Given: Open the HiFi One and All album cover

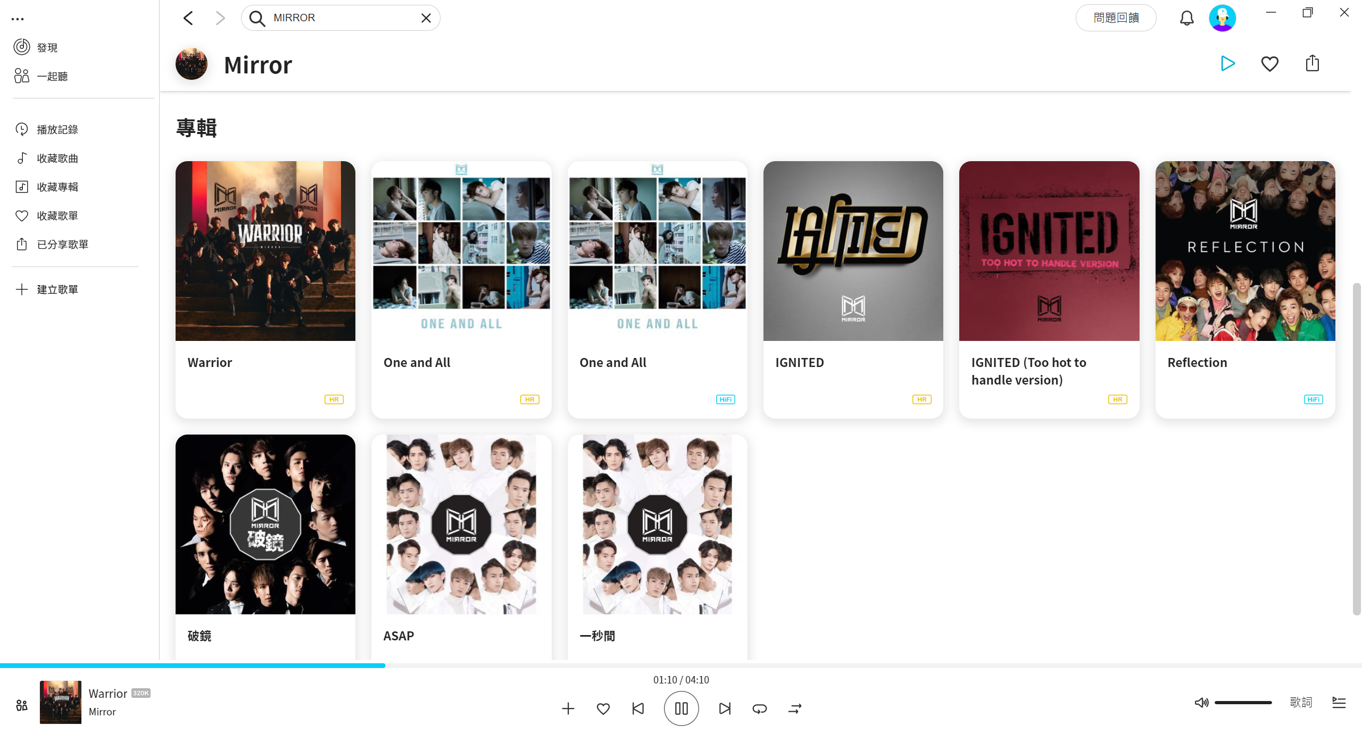Looking at the screenshot, I should click(657, 251).
